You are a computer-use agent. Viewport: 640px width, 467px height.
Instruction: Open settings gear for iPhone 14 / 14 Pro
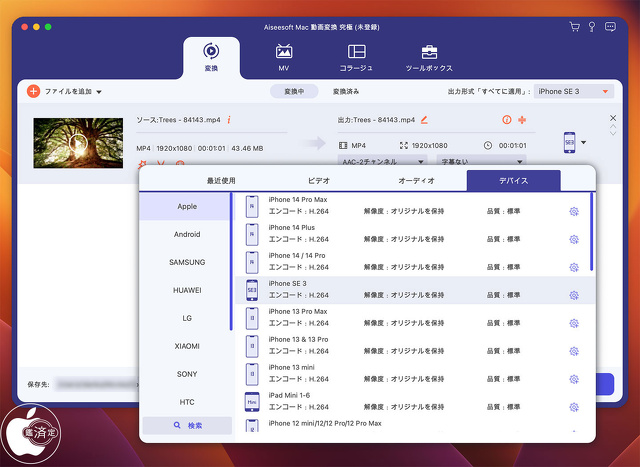(574, 267)
